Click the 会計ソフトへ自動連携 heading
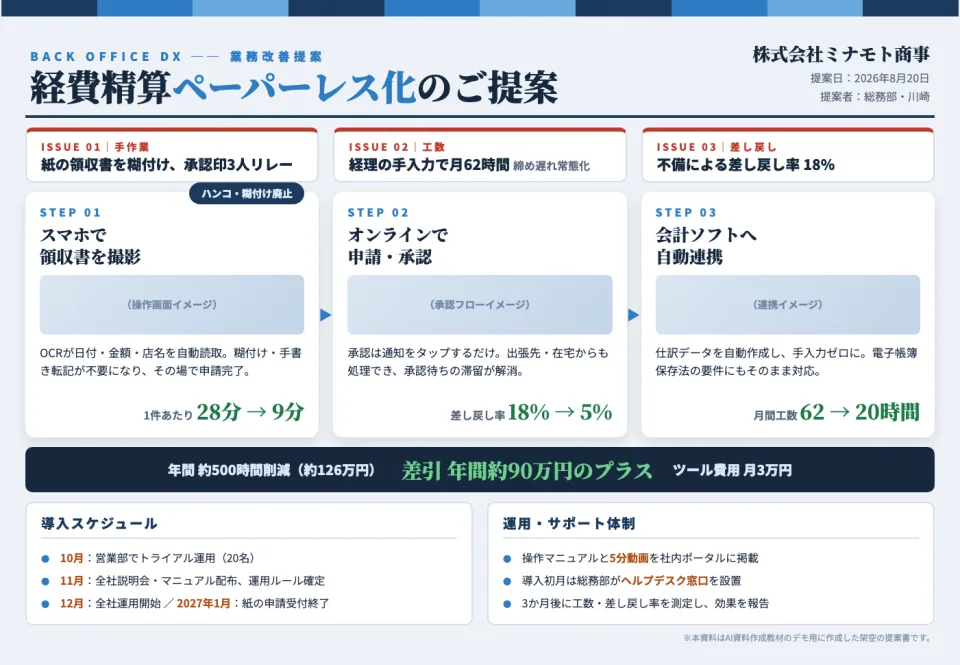 tap(707, 246)
